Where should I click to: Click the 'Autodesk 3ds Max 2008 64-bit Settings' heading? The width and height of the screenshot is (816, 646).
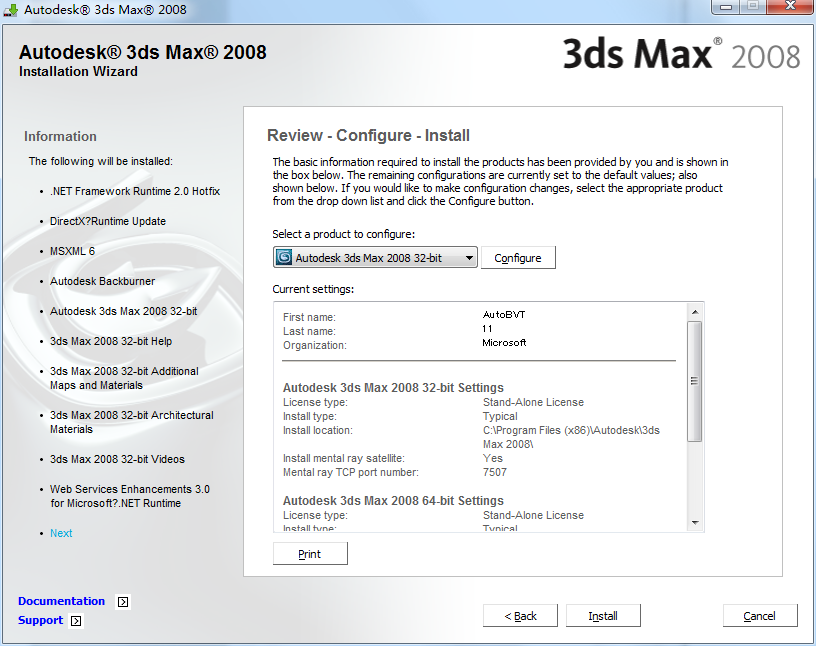coord(393,501)
